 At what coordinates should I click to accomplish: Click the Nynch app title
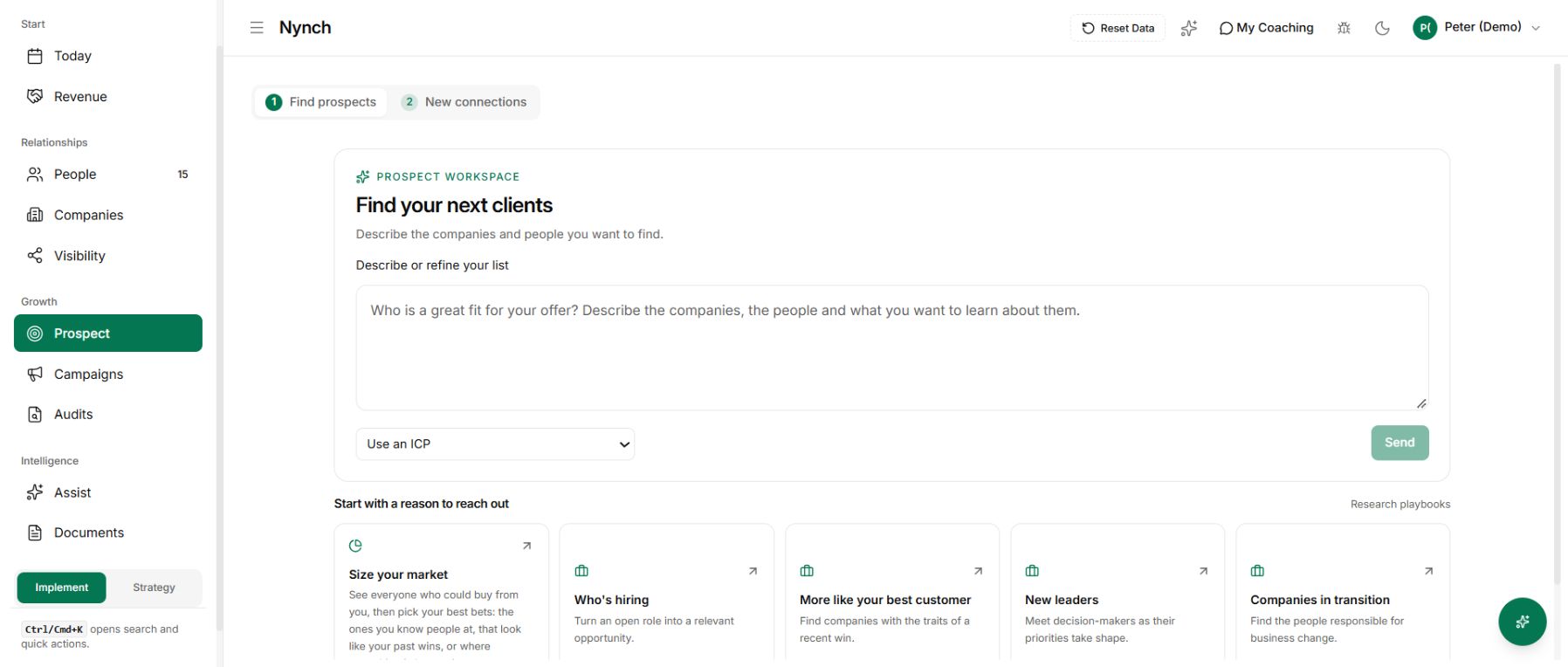click(x=305, y=28)
